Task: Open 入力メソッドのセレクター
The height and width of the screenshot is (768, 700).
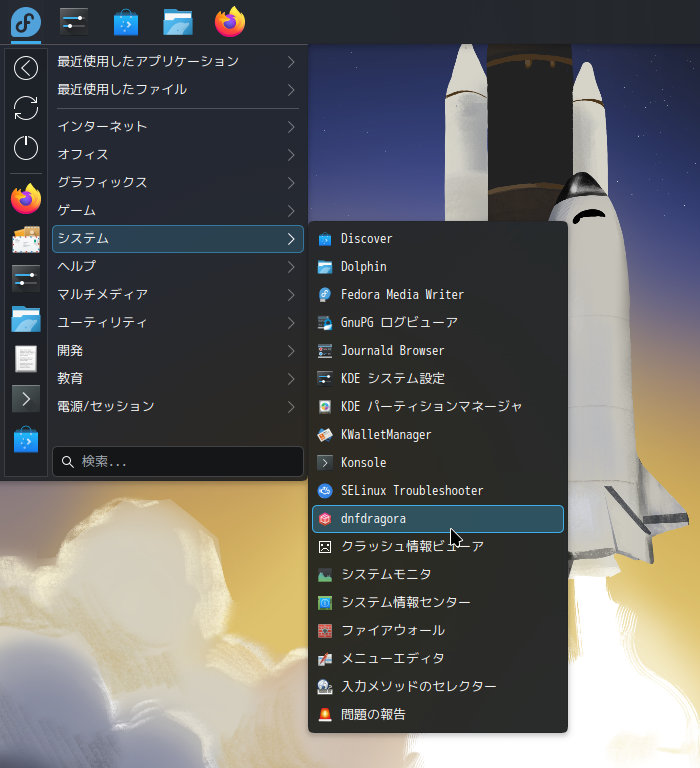Action: tap(438, 687)
